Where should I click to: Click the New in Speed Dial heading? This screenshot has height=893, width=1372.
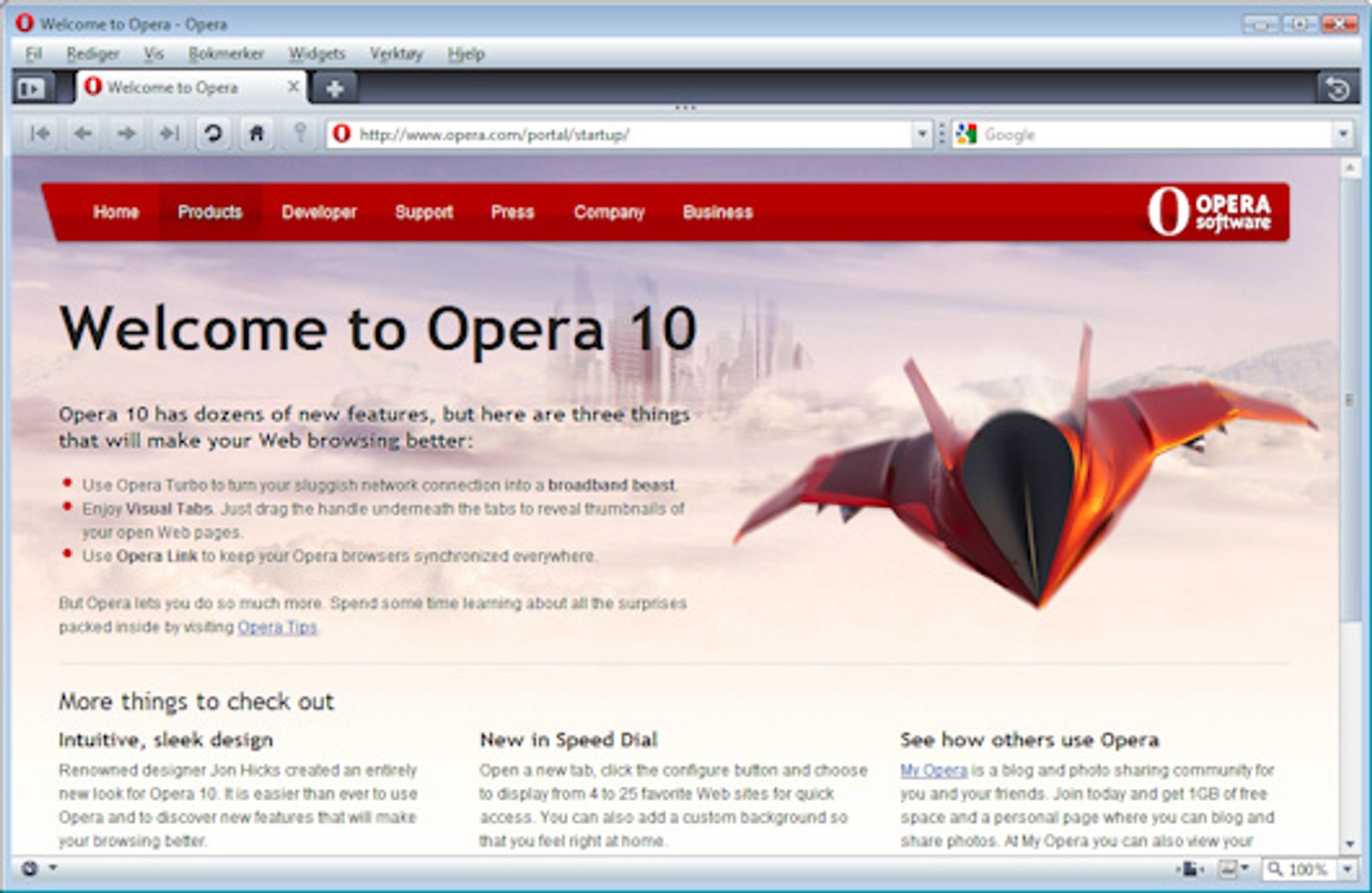(x=569, y=739)
